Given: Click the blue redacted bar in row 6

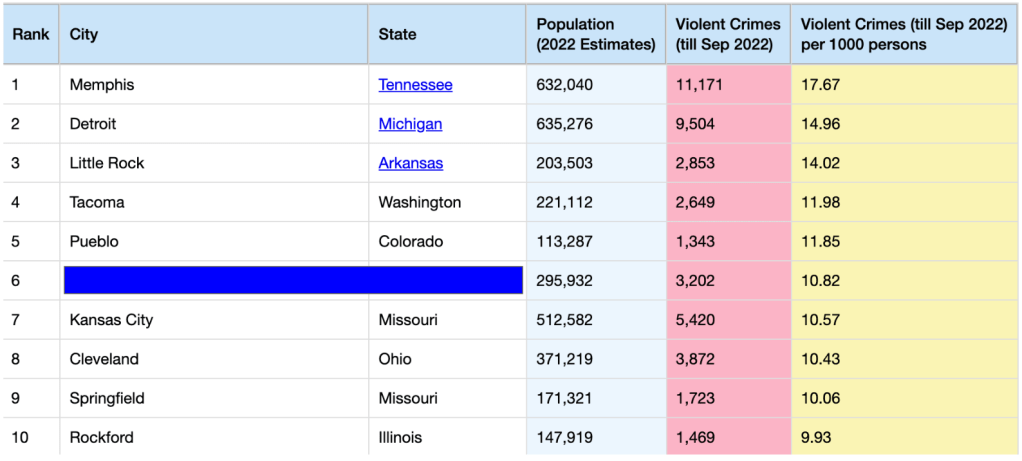Looking at the screenshot, I should pyautogui.click(x=293, y=280).
